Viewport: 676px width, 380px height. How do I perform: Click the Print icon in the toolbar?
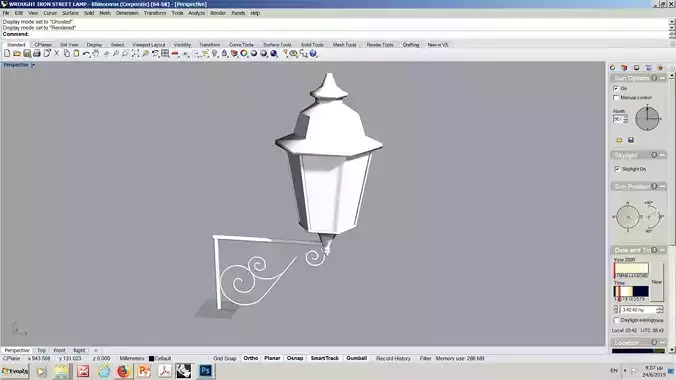point(37,53)
